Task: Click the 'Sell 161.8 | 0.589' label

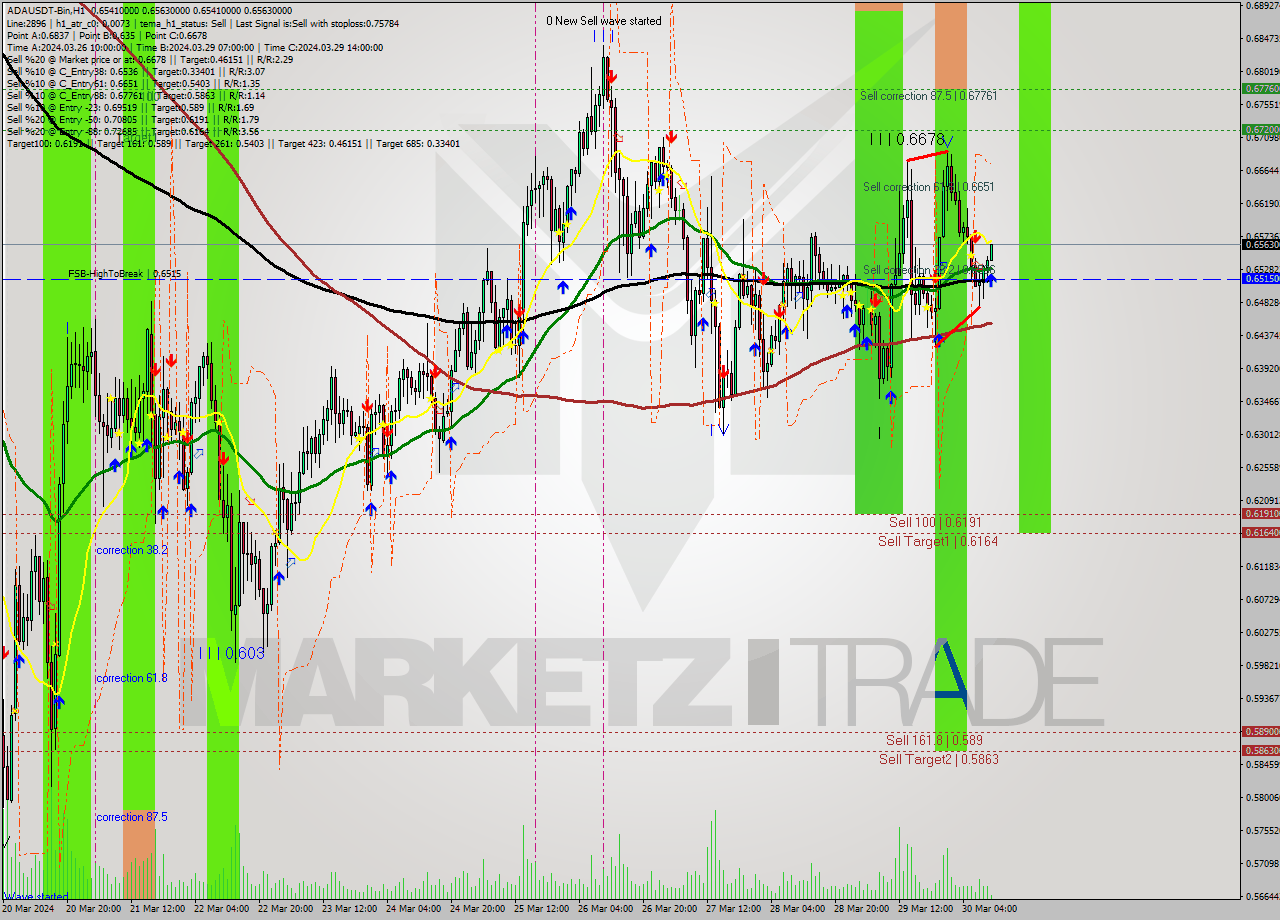Action: point(934,740)
